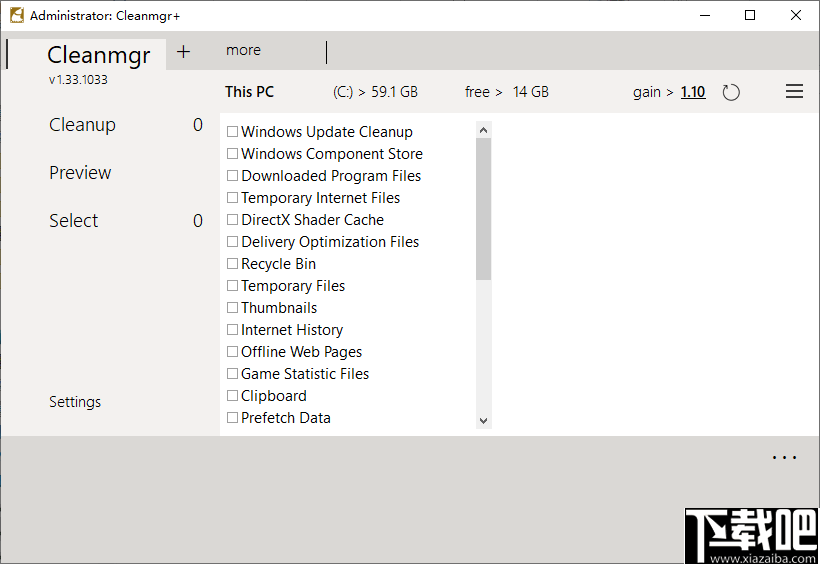Enable Delivery Optimization Files checkbox
The height and width of the screenshot is (564, 820).
[232, 241]
